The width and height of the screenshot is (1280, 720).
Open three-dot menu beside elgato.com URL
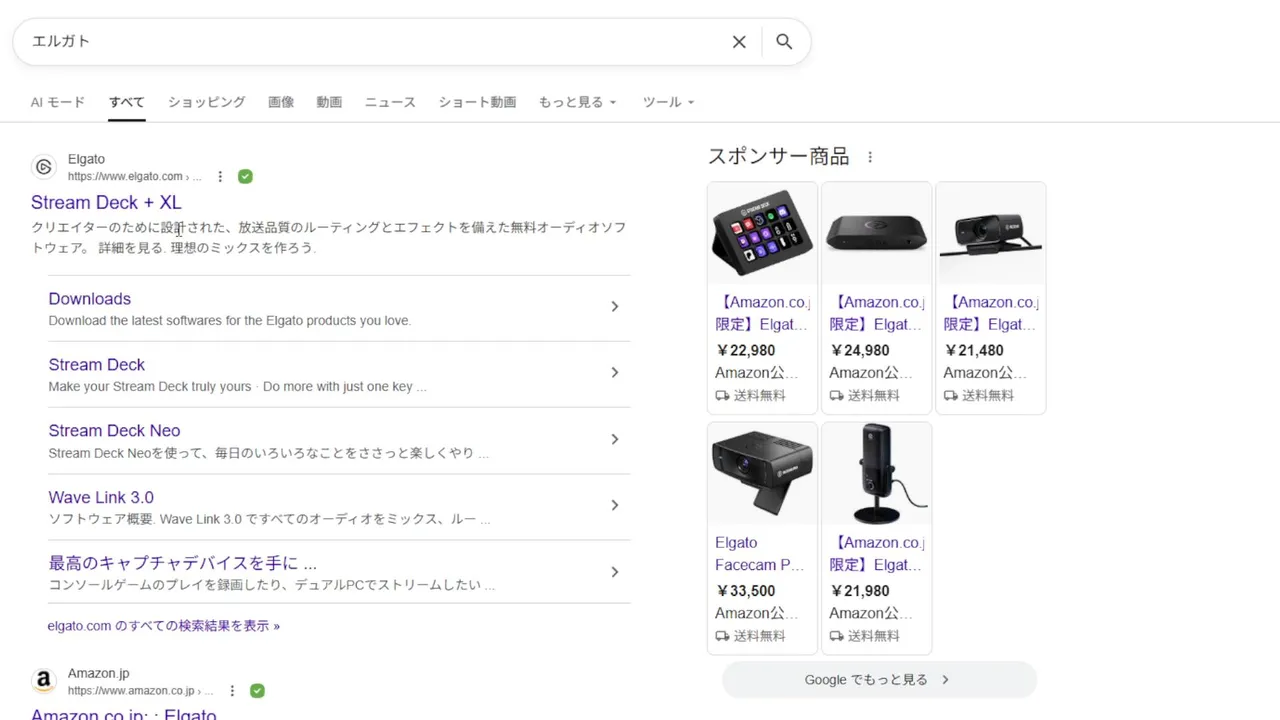click(220, 176)
